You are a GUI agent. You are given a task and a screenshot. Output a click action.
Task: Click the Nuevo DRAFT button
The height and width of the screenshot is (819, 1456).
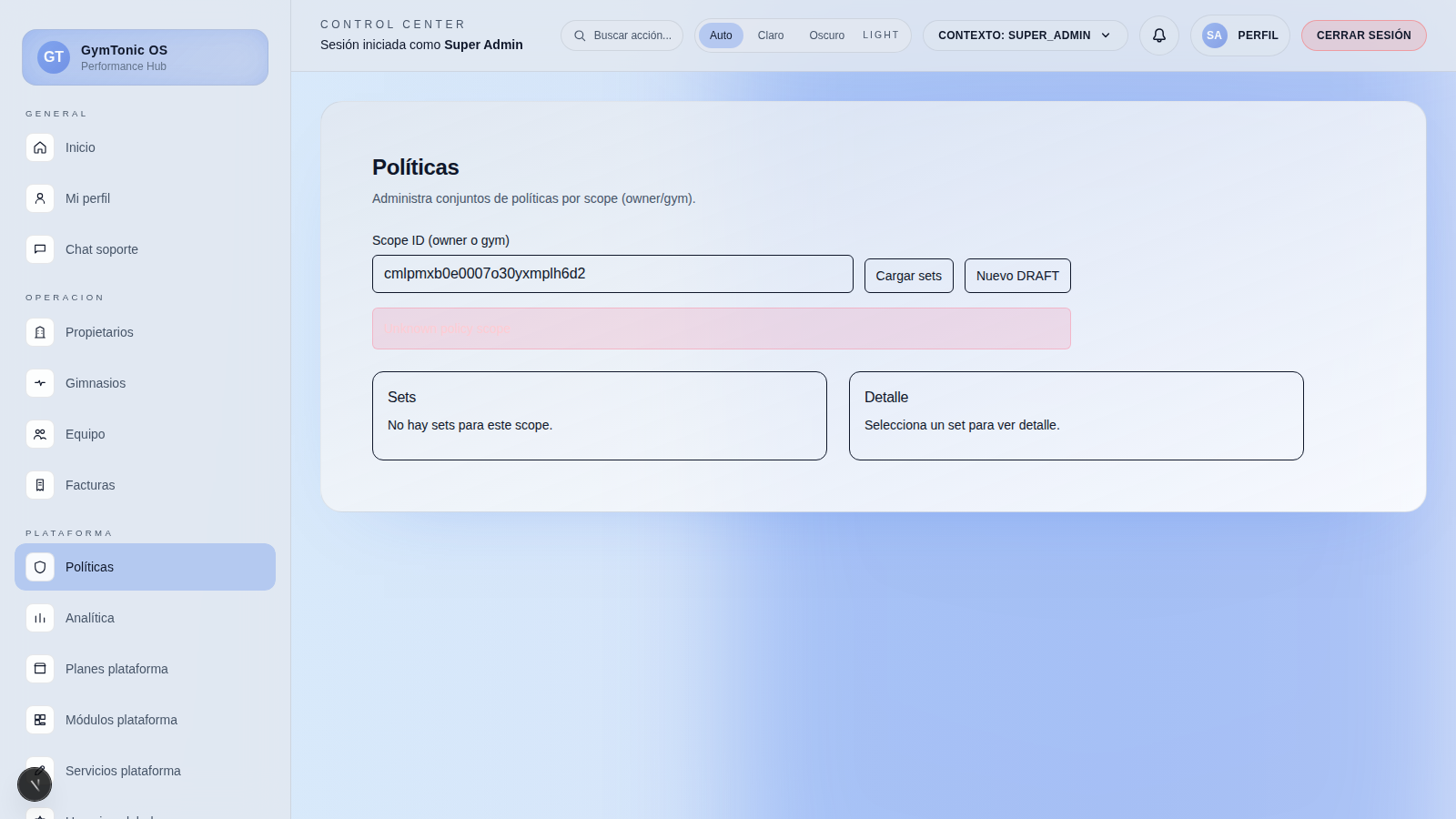coord(1017,275)
